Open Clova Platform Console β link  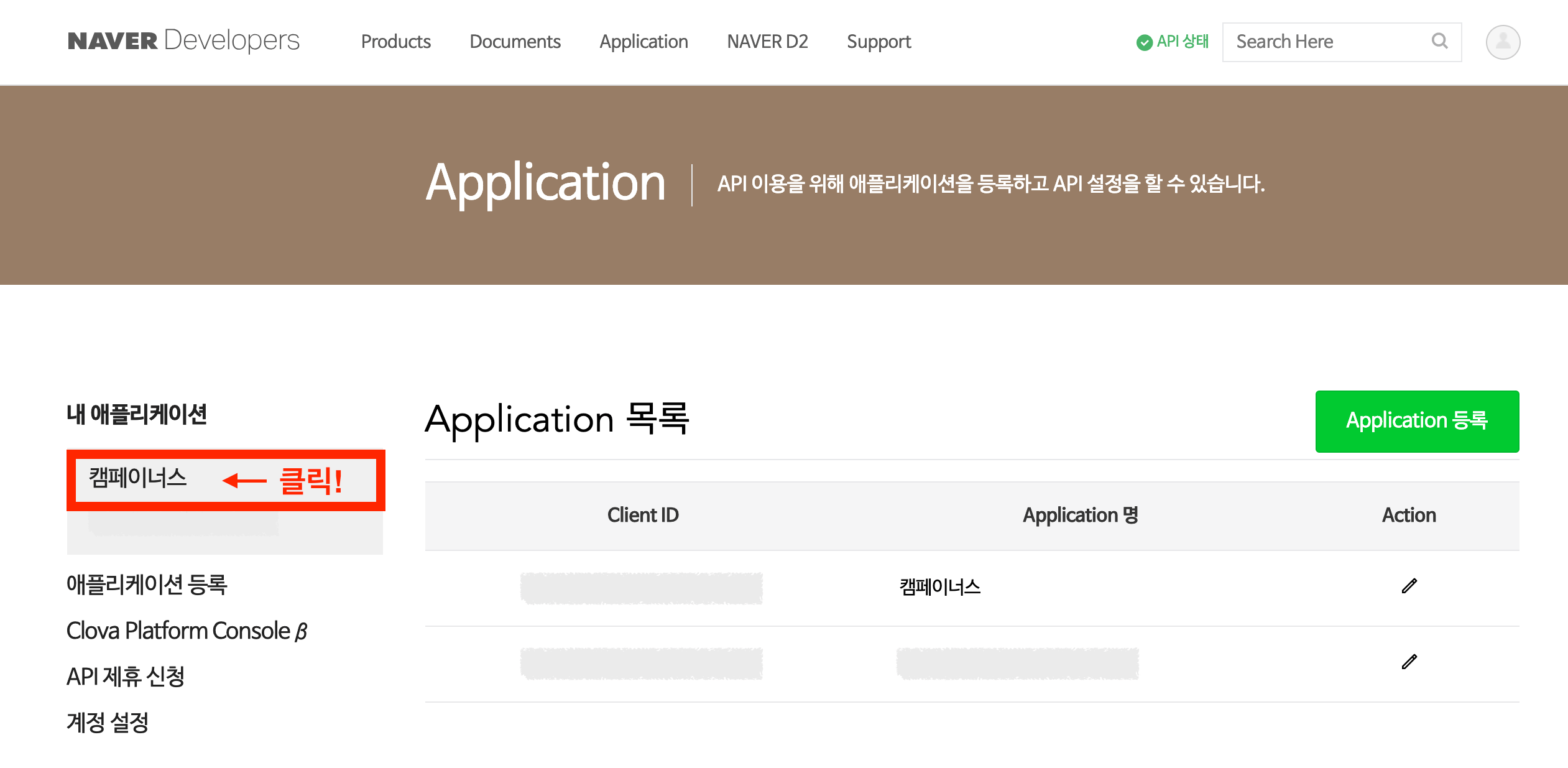pyautogui.click(x=187, y=631)
